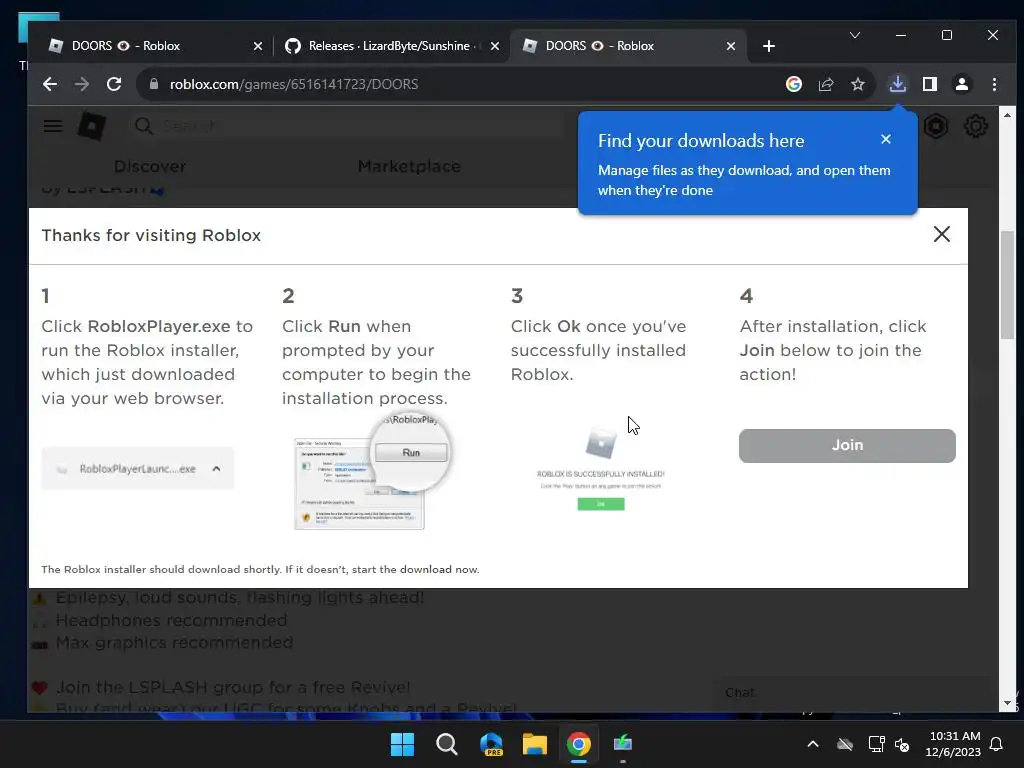
Task: Click the Roblox search field
Action: (349, 126)
